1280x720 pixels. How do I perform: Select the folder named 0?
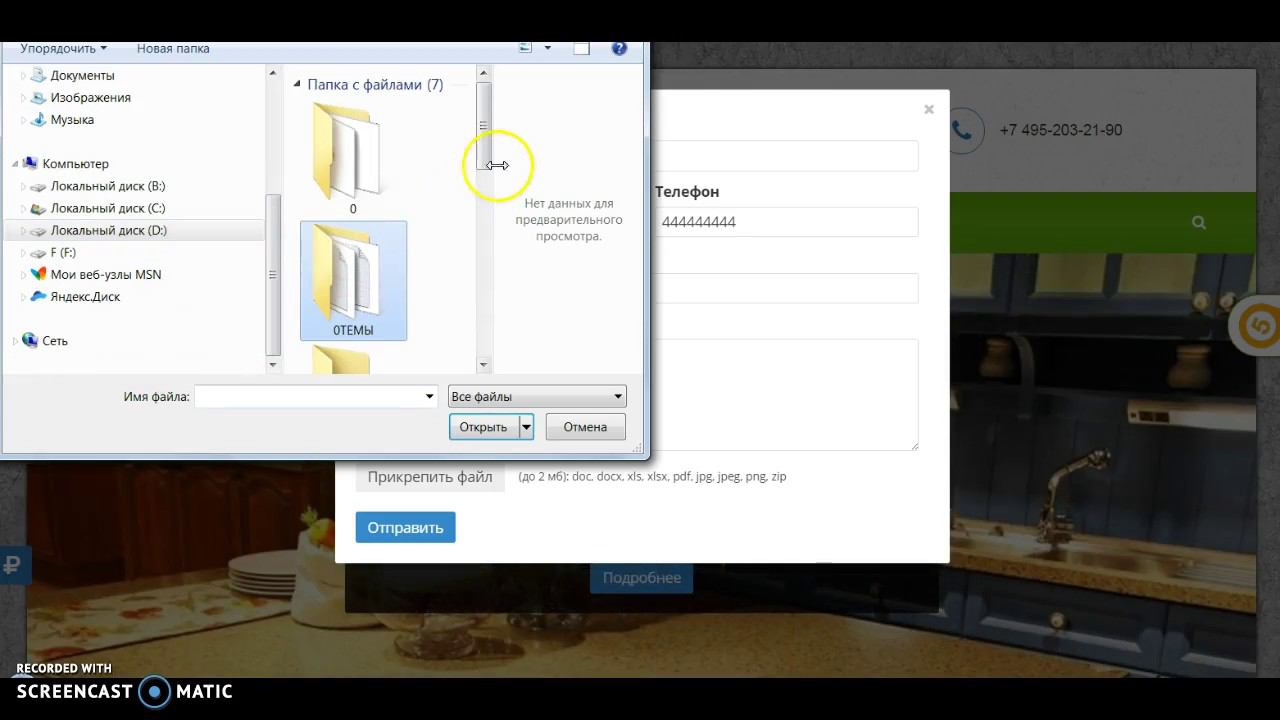pos(352,160)
